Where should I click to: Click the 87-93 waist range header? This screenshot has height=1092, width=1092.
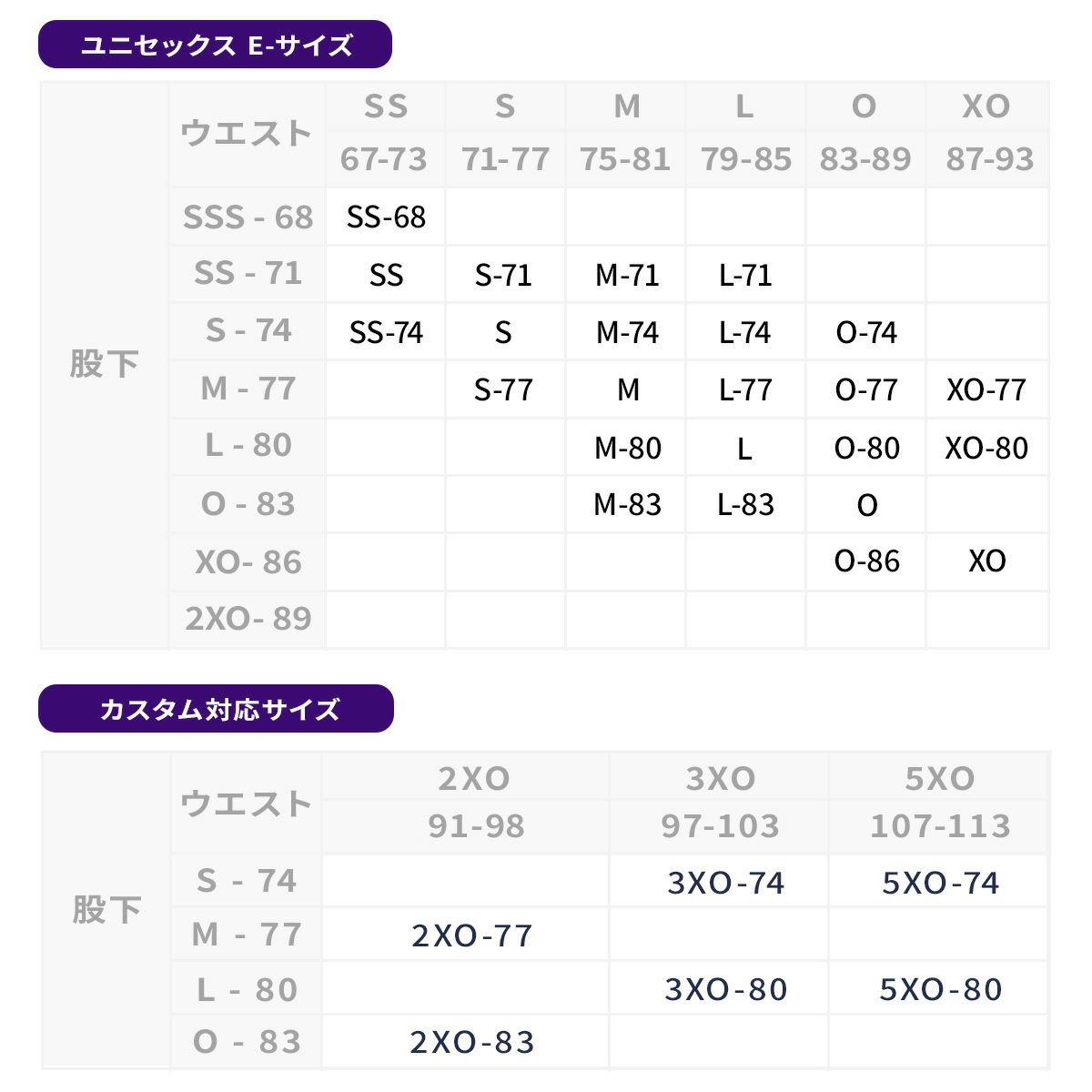tap(989, 159)
